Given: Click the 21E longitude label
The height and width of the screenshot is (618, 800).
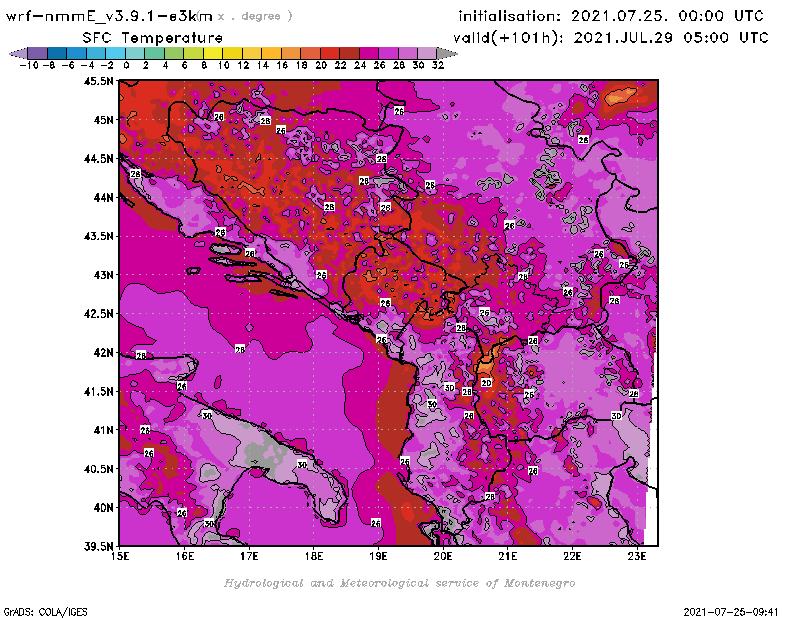Looking at the screenshot, I should pyautogui.click(x=508, y=556).
